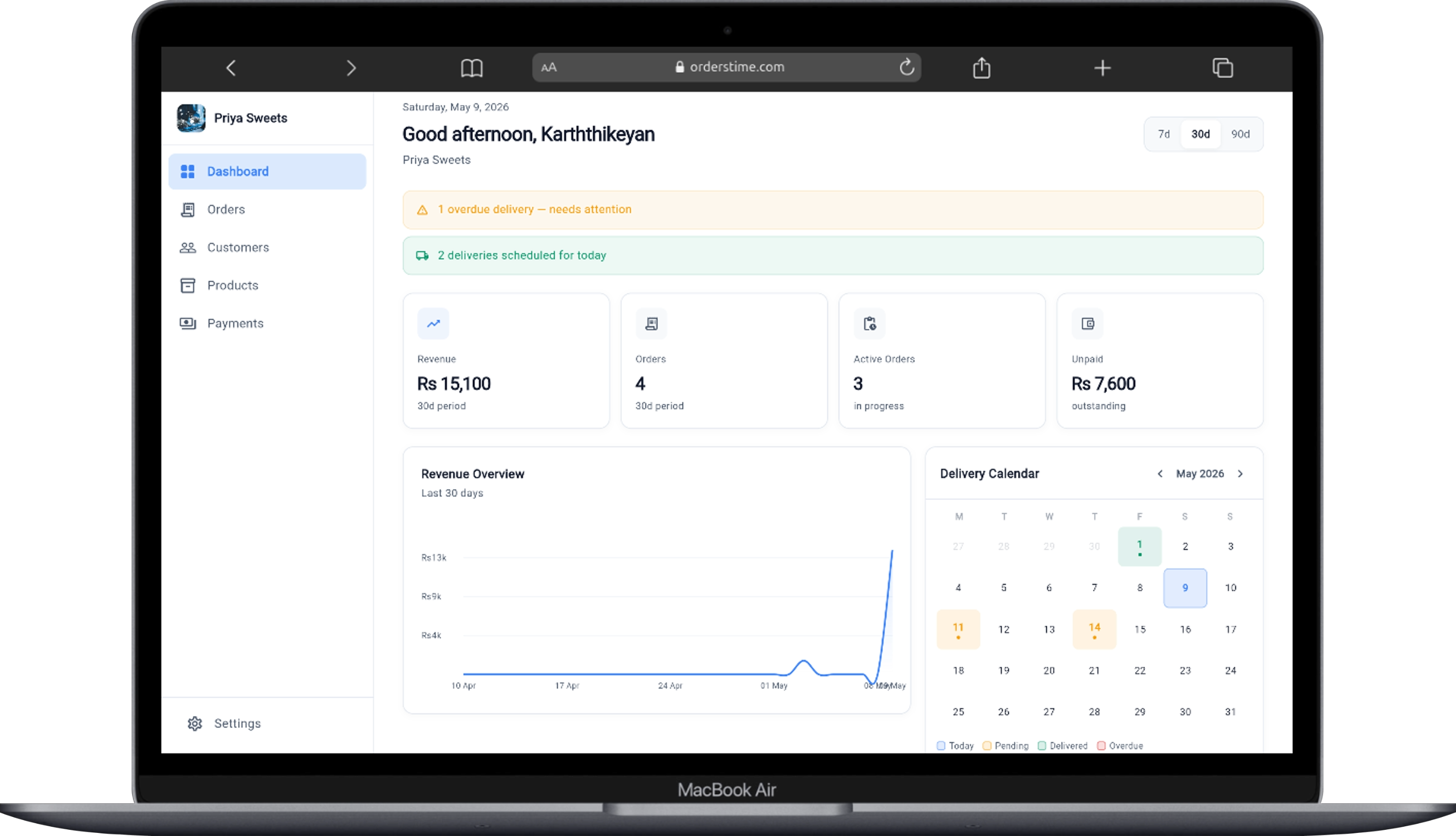
Task: Click the Delivered legend swatch
Action: (1042, 746)
